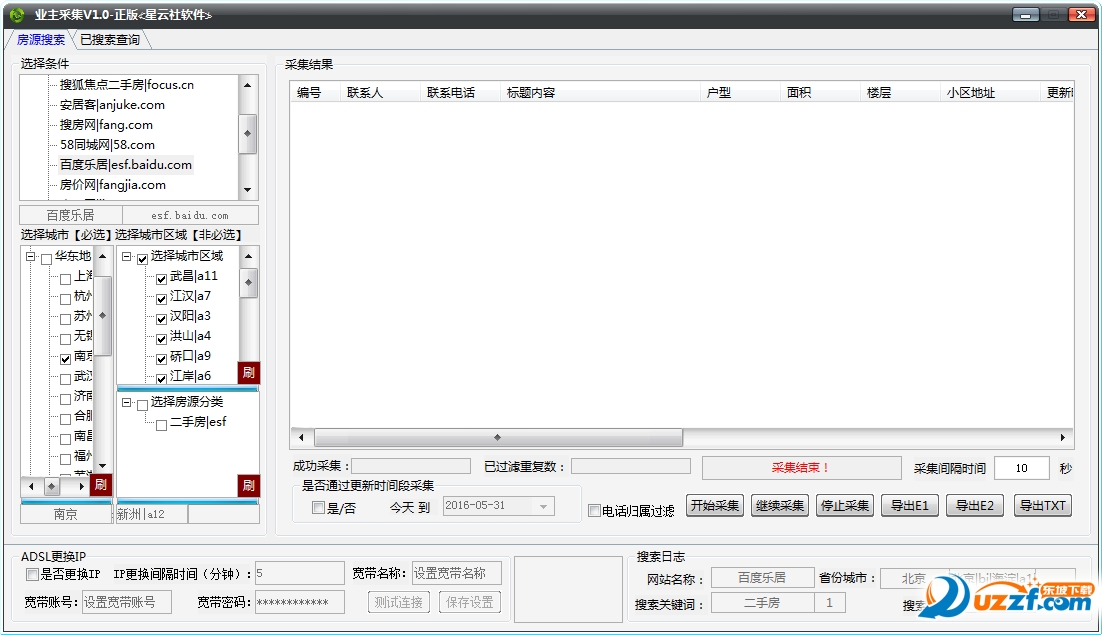Screen dimensions: 1102x635
Task: Open the 2016-05-31 date dropdown
Action: point(543,506)
